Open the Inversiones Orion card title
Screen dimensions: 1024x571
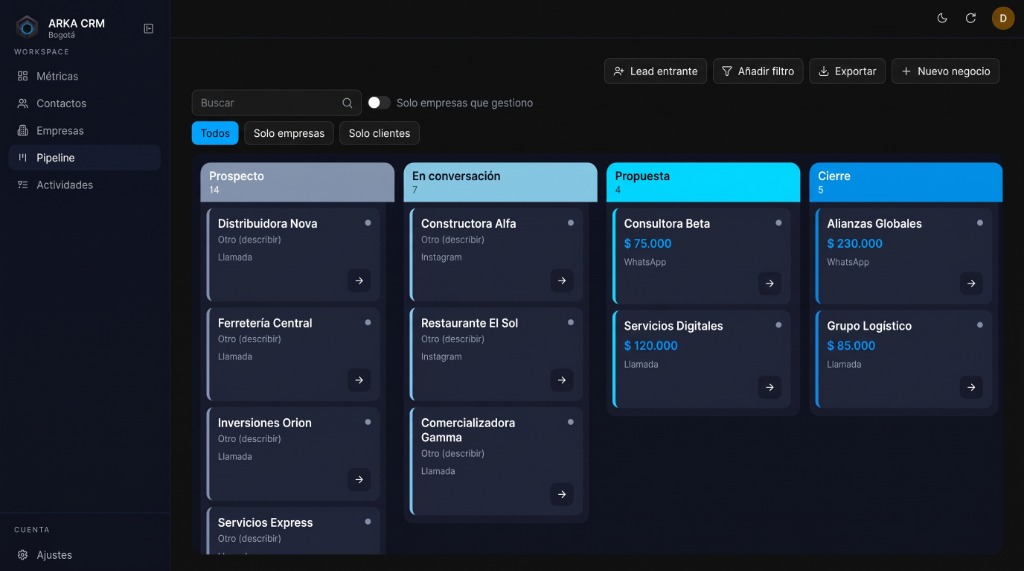click(x=264, y=423)
